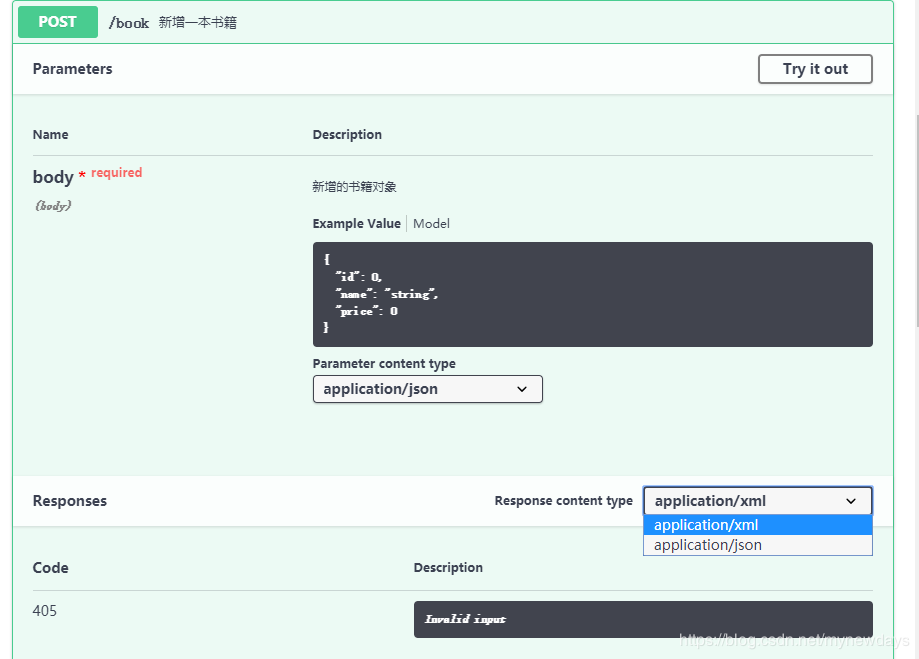Pick application/json from the open response type list
This screenshot has width=919, height=659.
click(757, 545)
